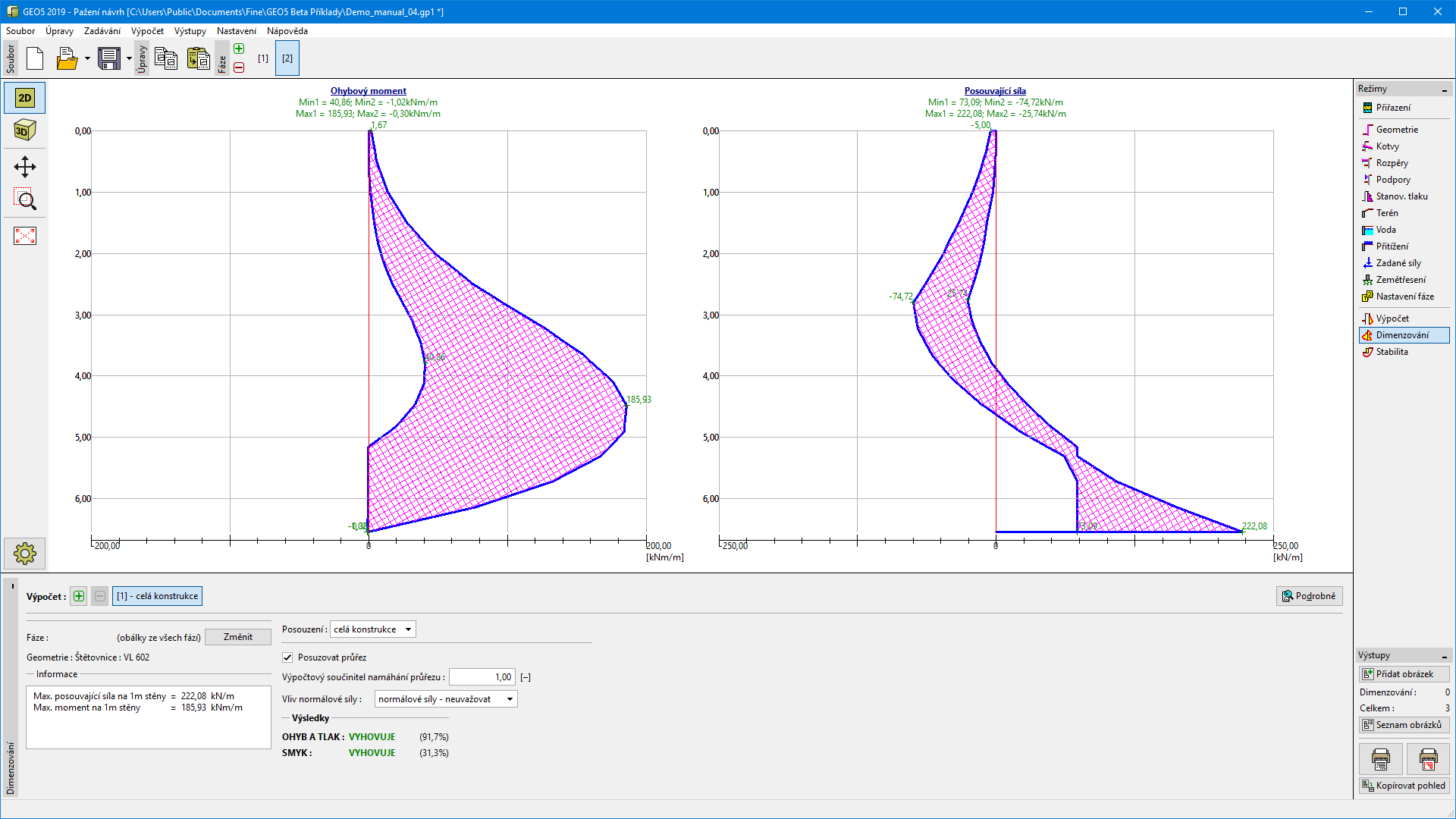1456x819 pixels.
Task: Open the Posouzení dropdown
Action: pyautogui.click(x=372, y=629)
